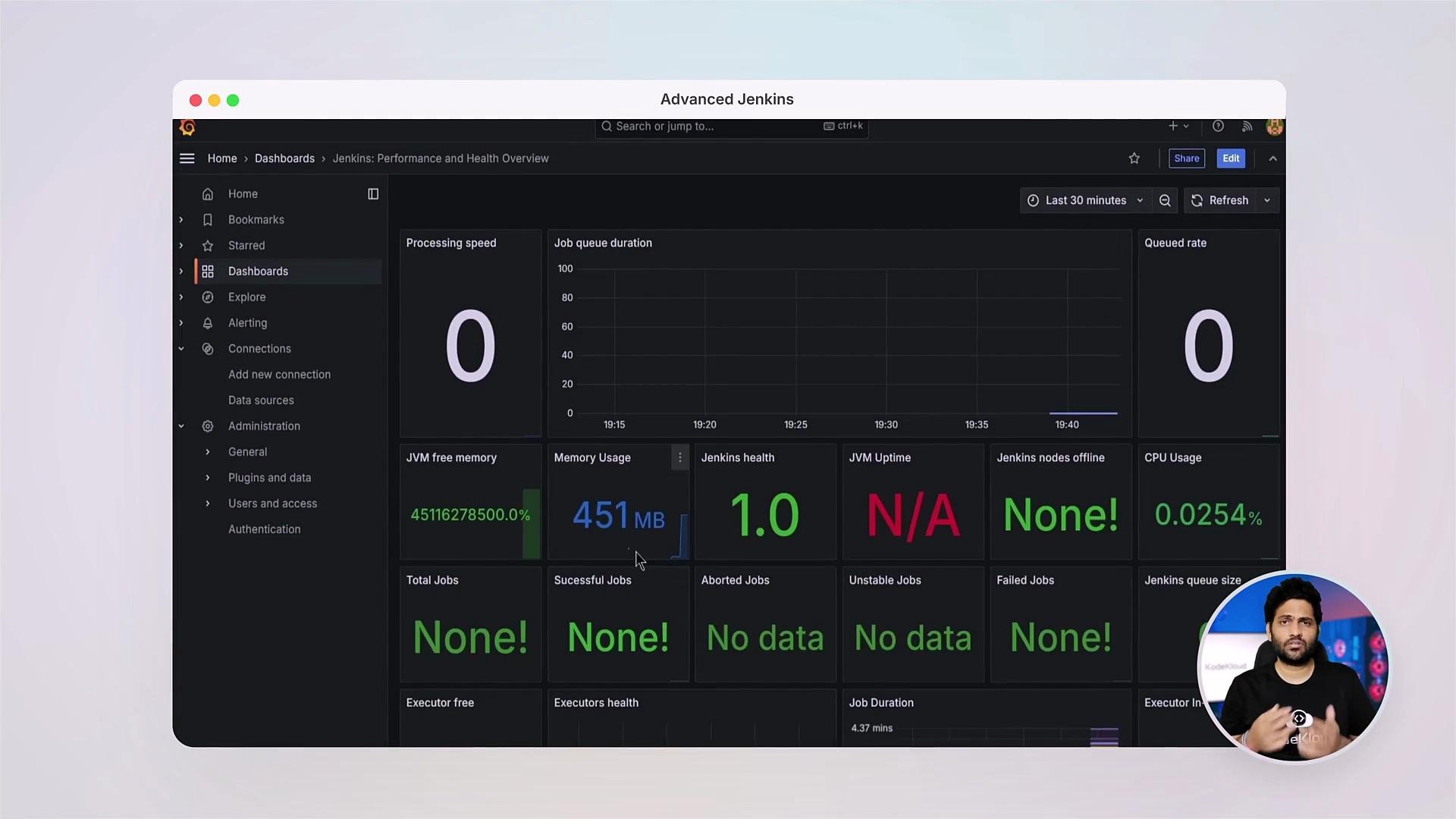Expand the Plugins and data chevron
This screenshot has width=1456, height=819.
tap(208, 478)
